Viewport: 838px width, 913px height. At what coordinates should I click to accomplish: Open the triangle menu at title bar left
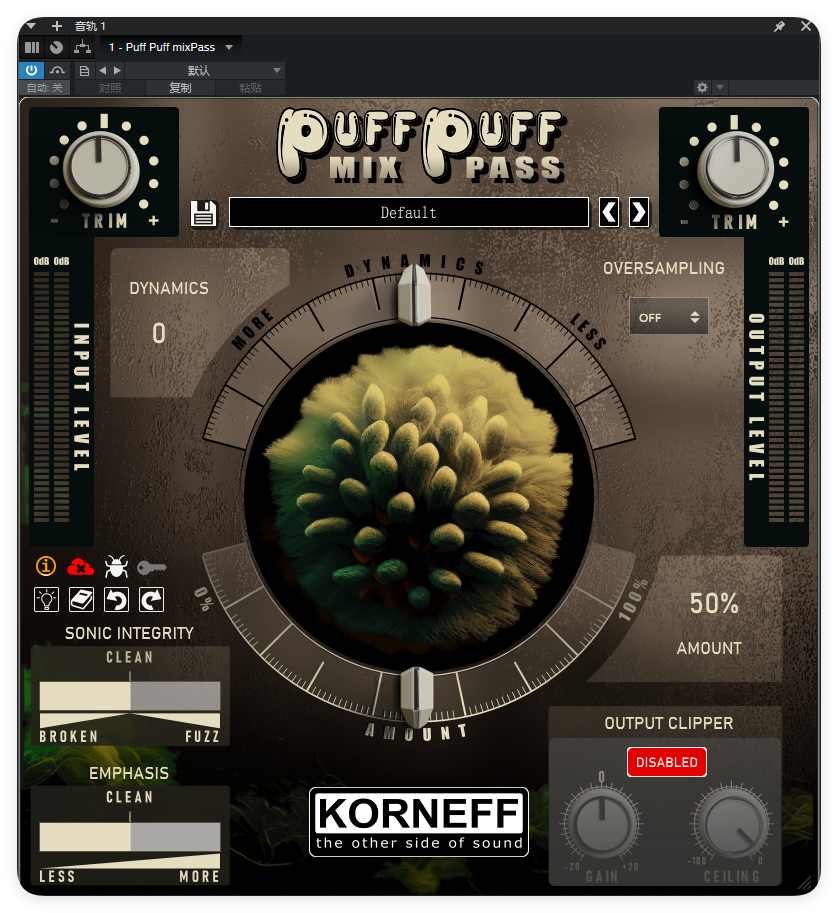tap(31, 26)
